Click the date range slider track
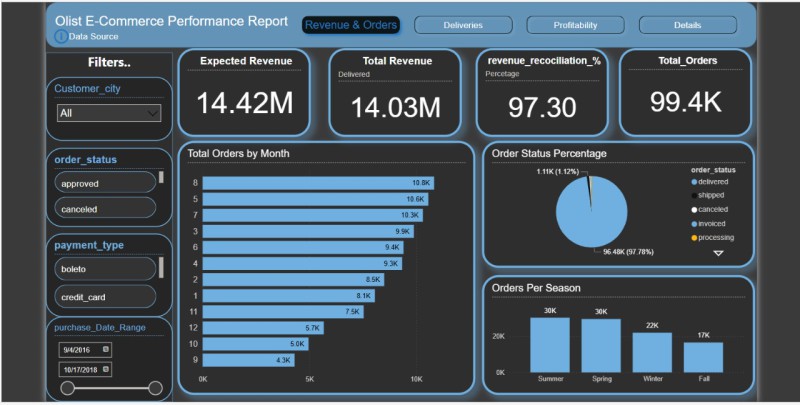Viewport: 800px width, 405px height. click(111, 388)
